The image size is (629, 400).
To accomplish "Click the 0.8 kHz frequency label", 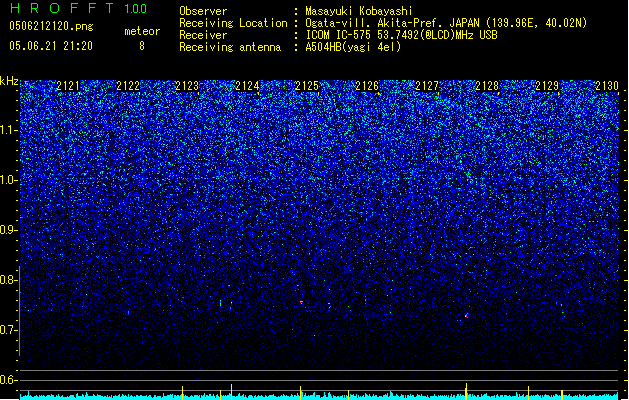I will click(x=9, y=280).
